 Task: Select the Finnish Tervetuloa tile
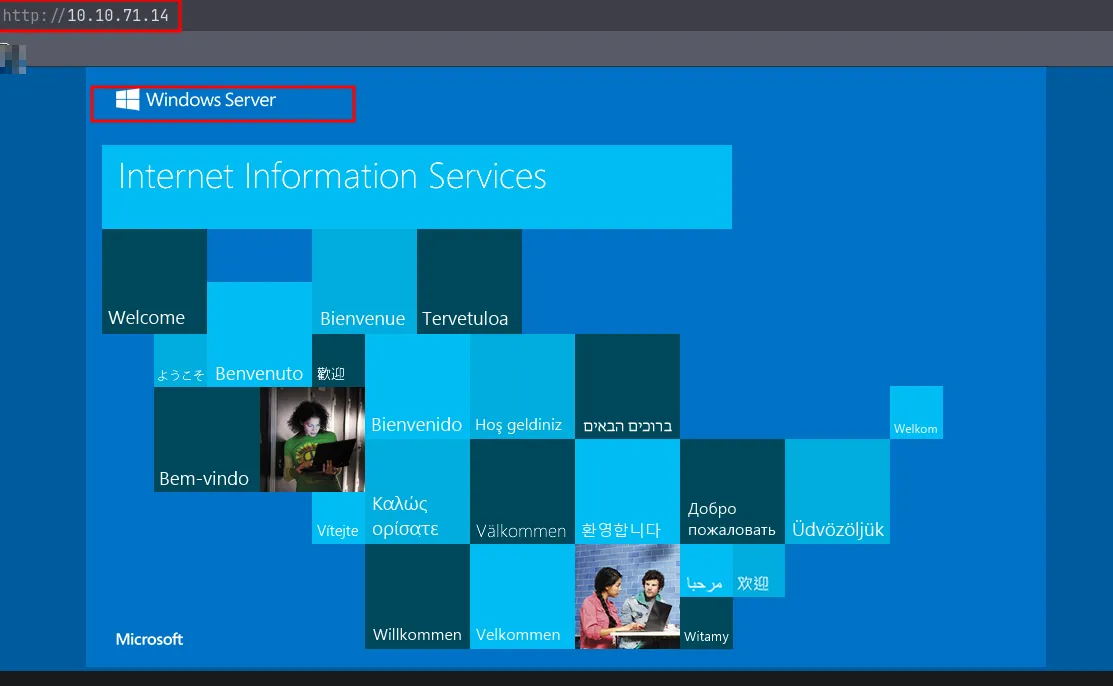click(469, 282)
